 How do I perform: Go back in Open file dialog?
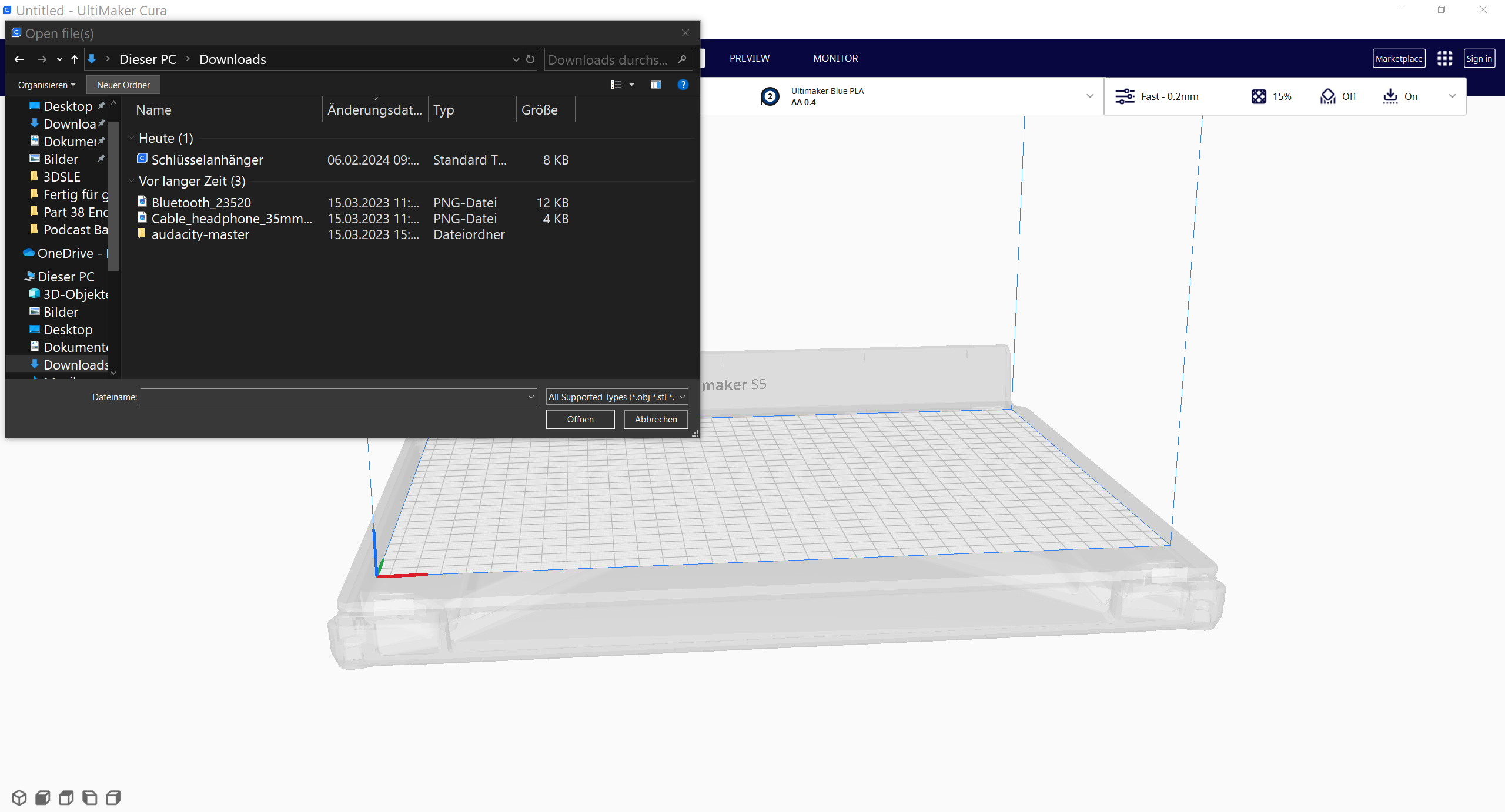(19, 59)
